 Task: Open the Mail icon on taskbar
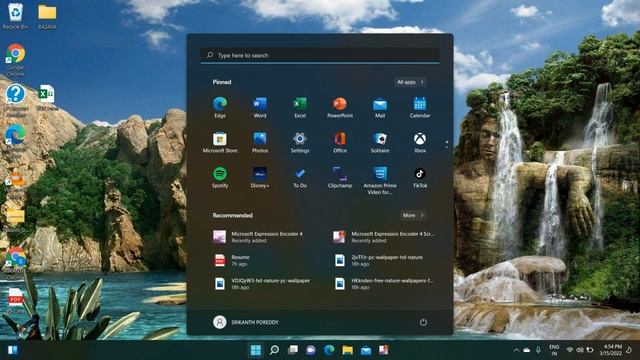[366, 350]
